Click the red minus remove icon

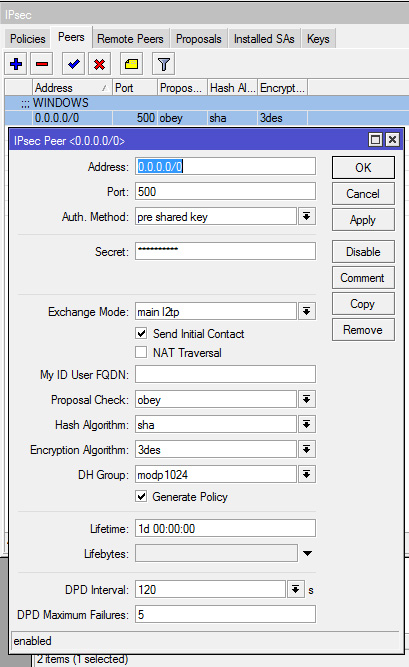click(42, 64)
